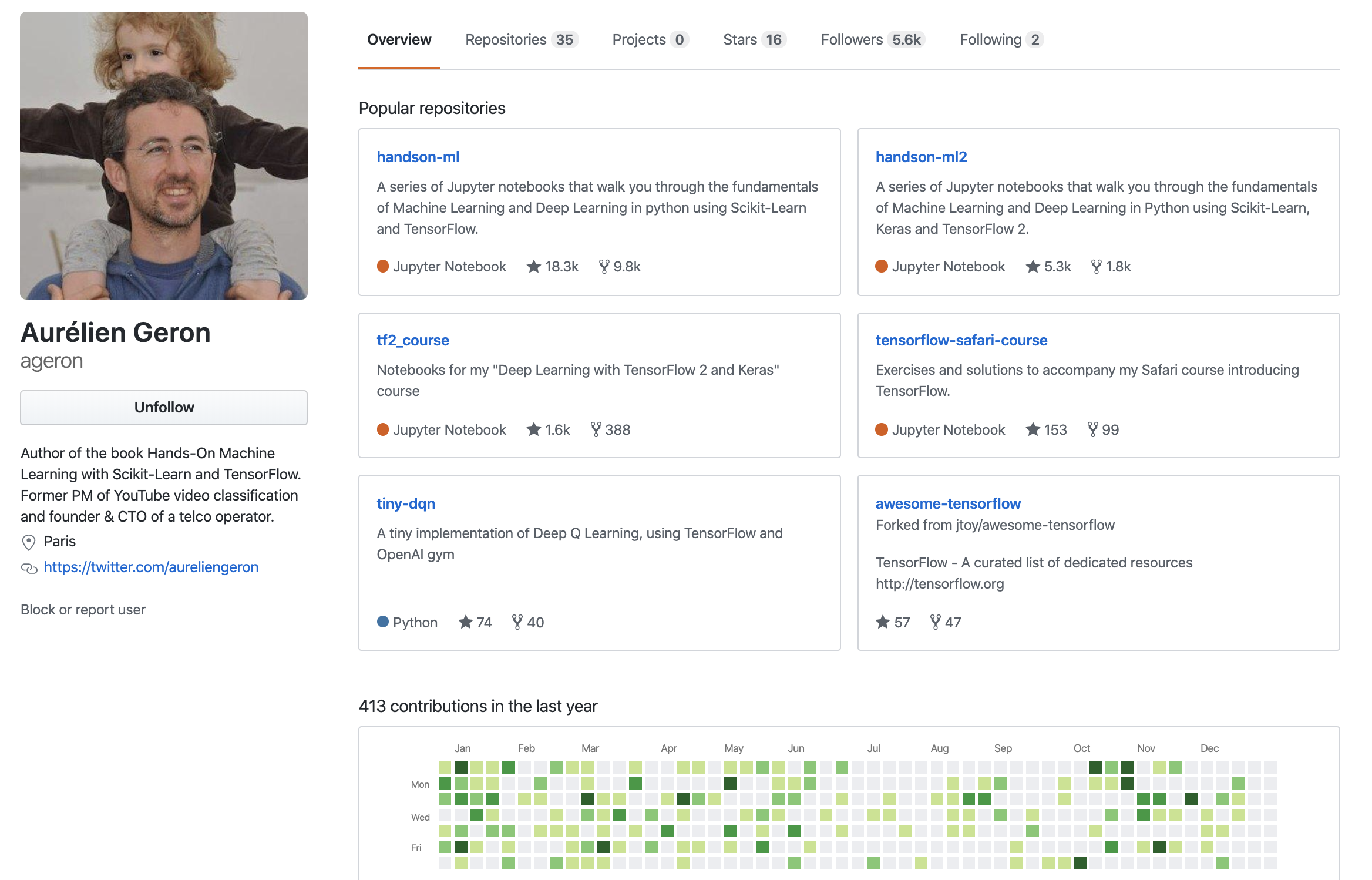Open the twitter.com/aureliengeron link
The image size is (1372, 880).
[x=151, y=567]
